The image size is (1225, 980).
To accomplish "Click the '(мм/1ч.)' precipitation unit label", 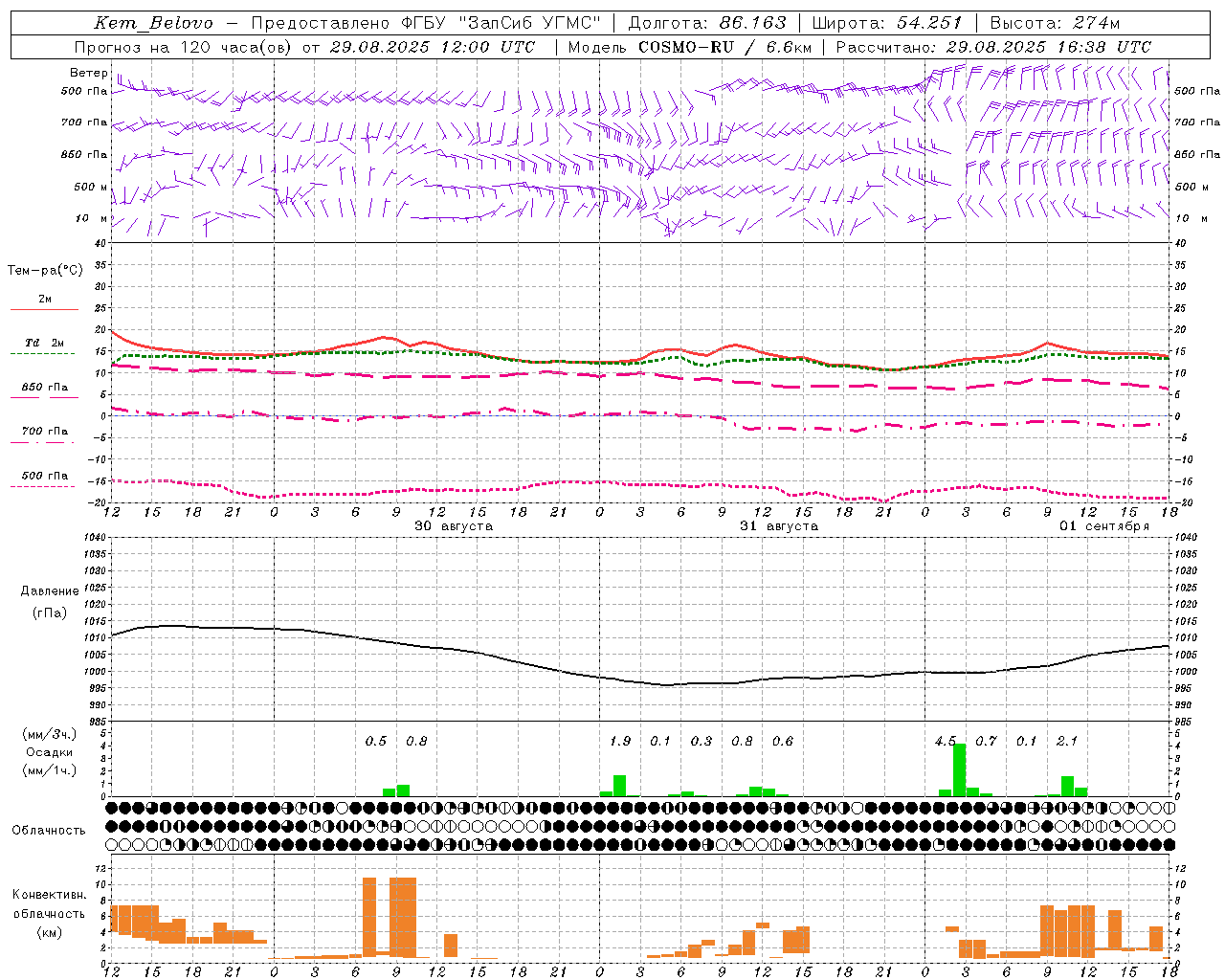I will pyautogui.click(x=50, y=770).
